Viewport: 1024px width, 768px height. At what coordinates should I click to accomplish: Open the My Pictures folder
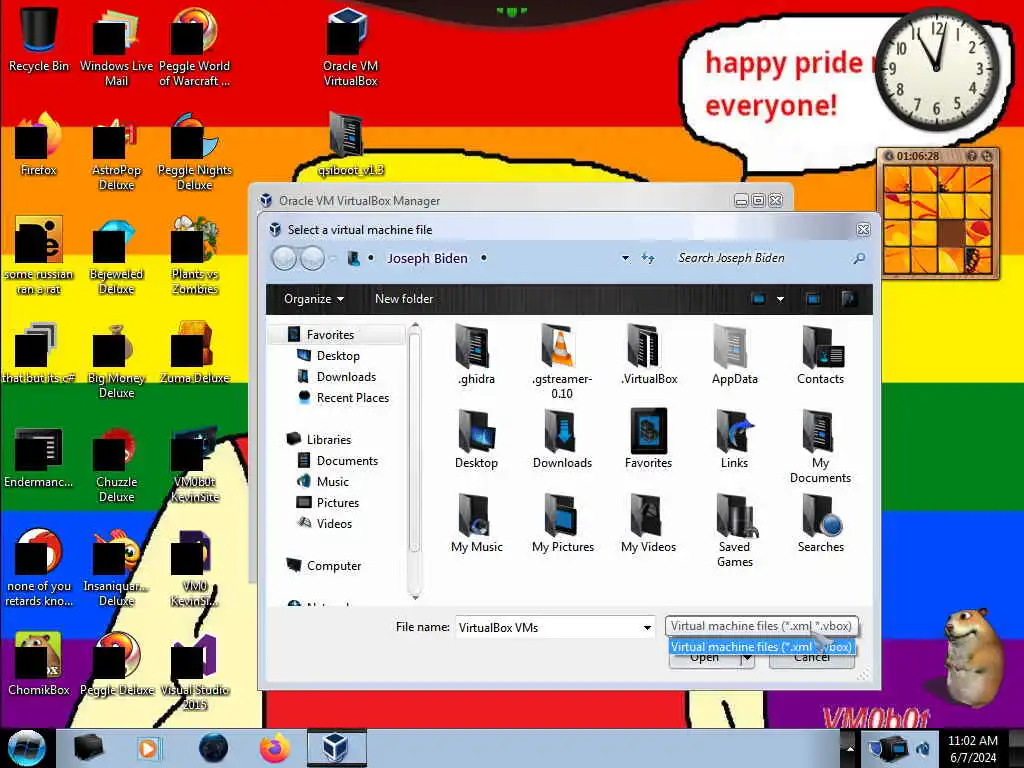[562, 523]
